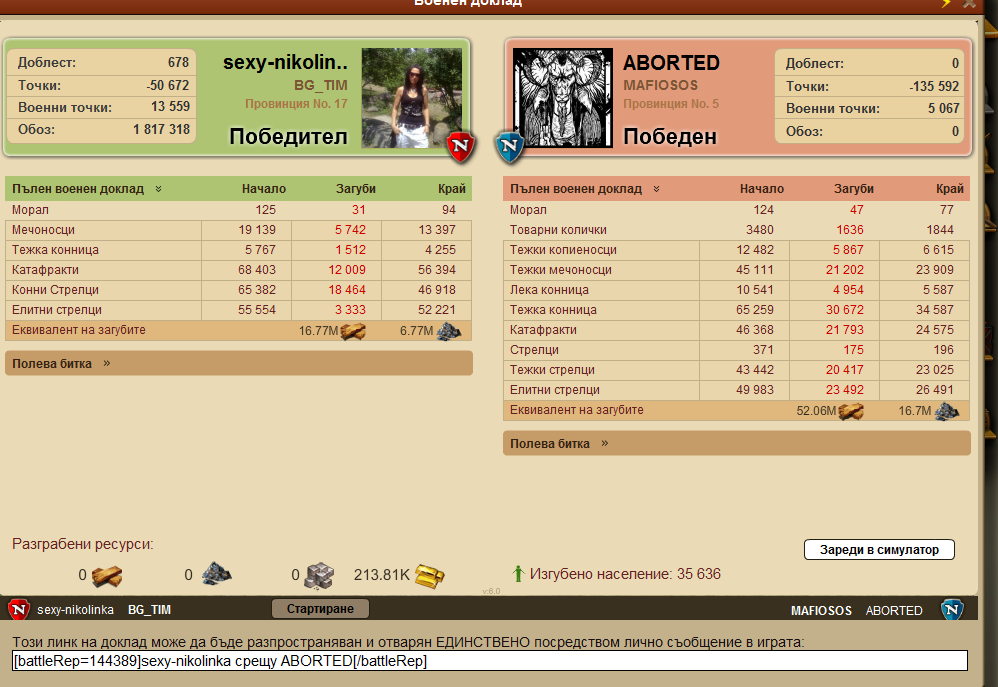Image resolution: width=998 pixels, height=687 pixels.
Task: Click the lightning bolt icon in title bar
Action: click(946, 4)
